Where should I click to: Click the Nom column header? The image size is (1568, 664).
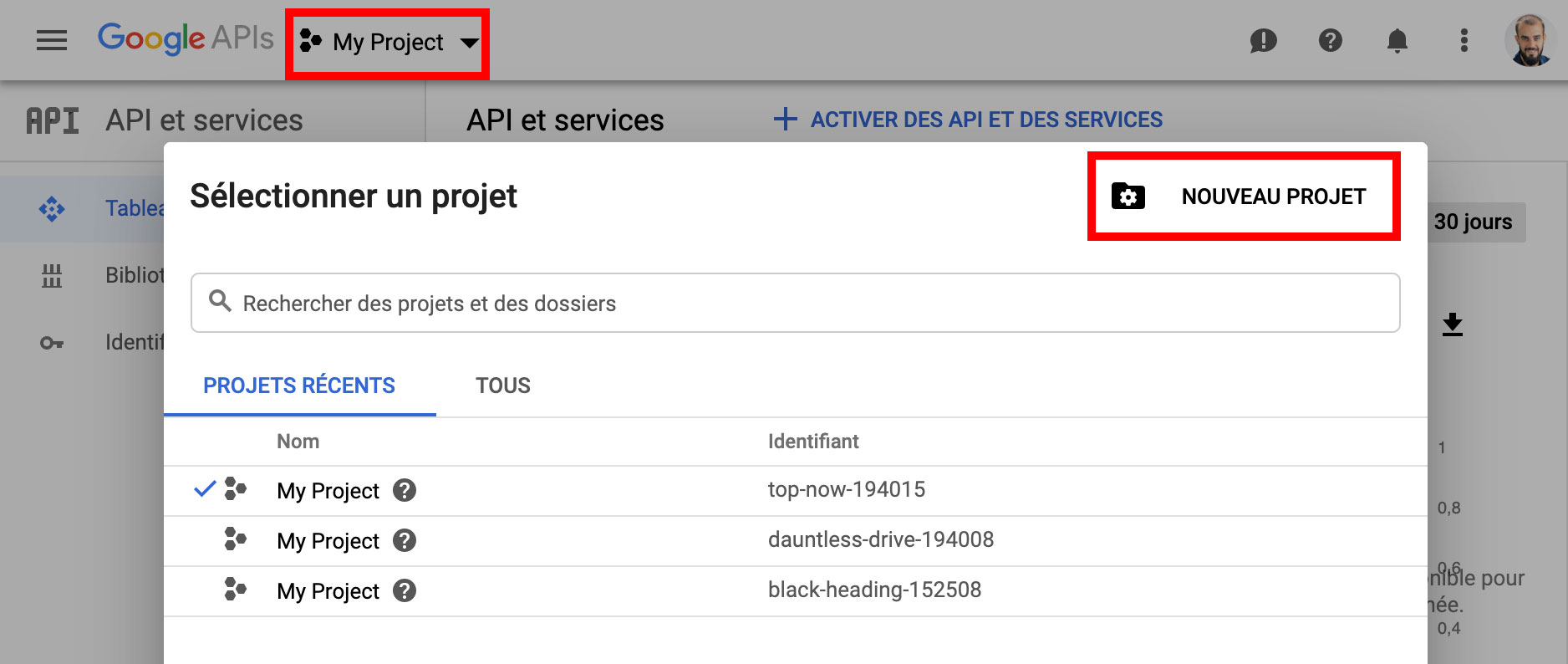coord(298,442)
